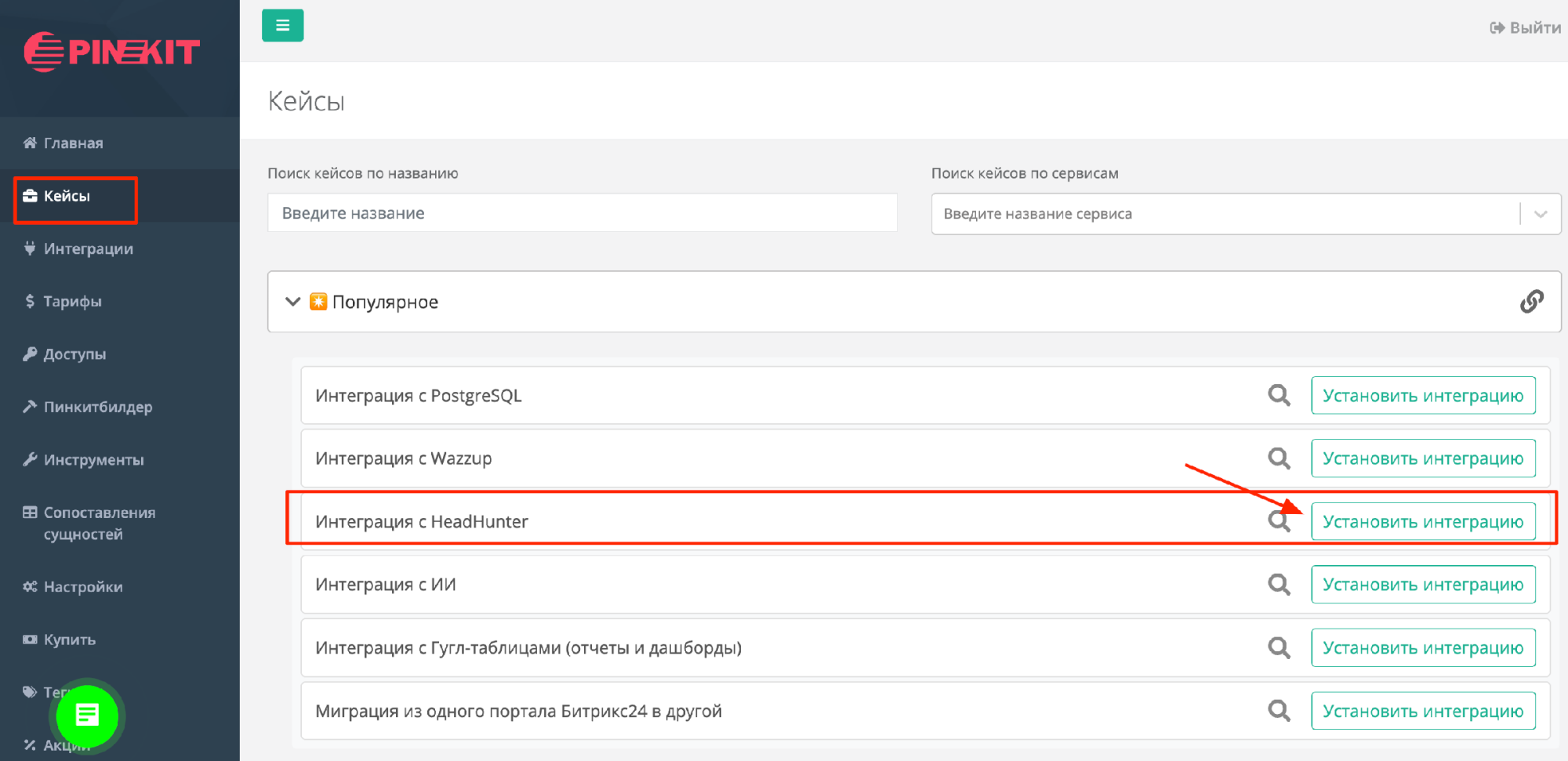Open the green chat widget bubble
This screenshot has height=761, width=1568.
[86, 716]
